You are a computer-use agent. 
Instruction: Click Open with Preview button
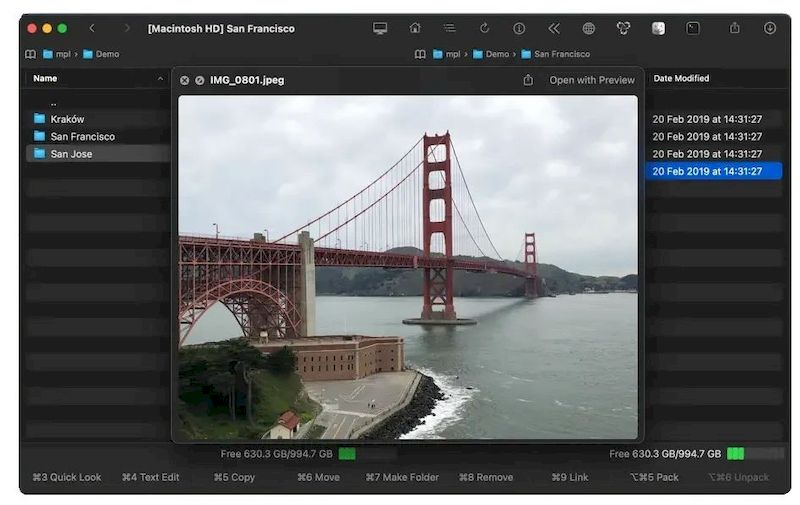click(591, 80)
